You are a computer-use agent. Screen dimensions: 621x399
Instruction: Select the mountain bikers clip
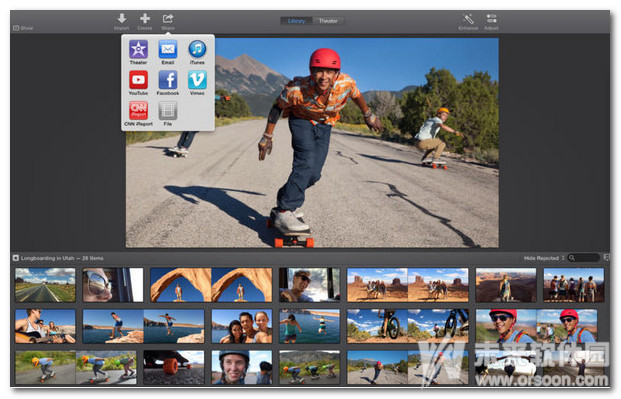[x=408, y=326]
